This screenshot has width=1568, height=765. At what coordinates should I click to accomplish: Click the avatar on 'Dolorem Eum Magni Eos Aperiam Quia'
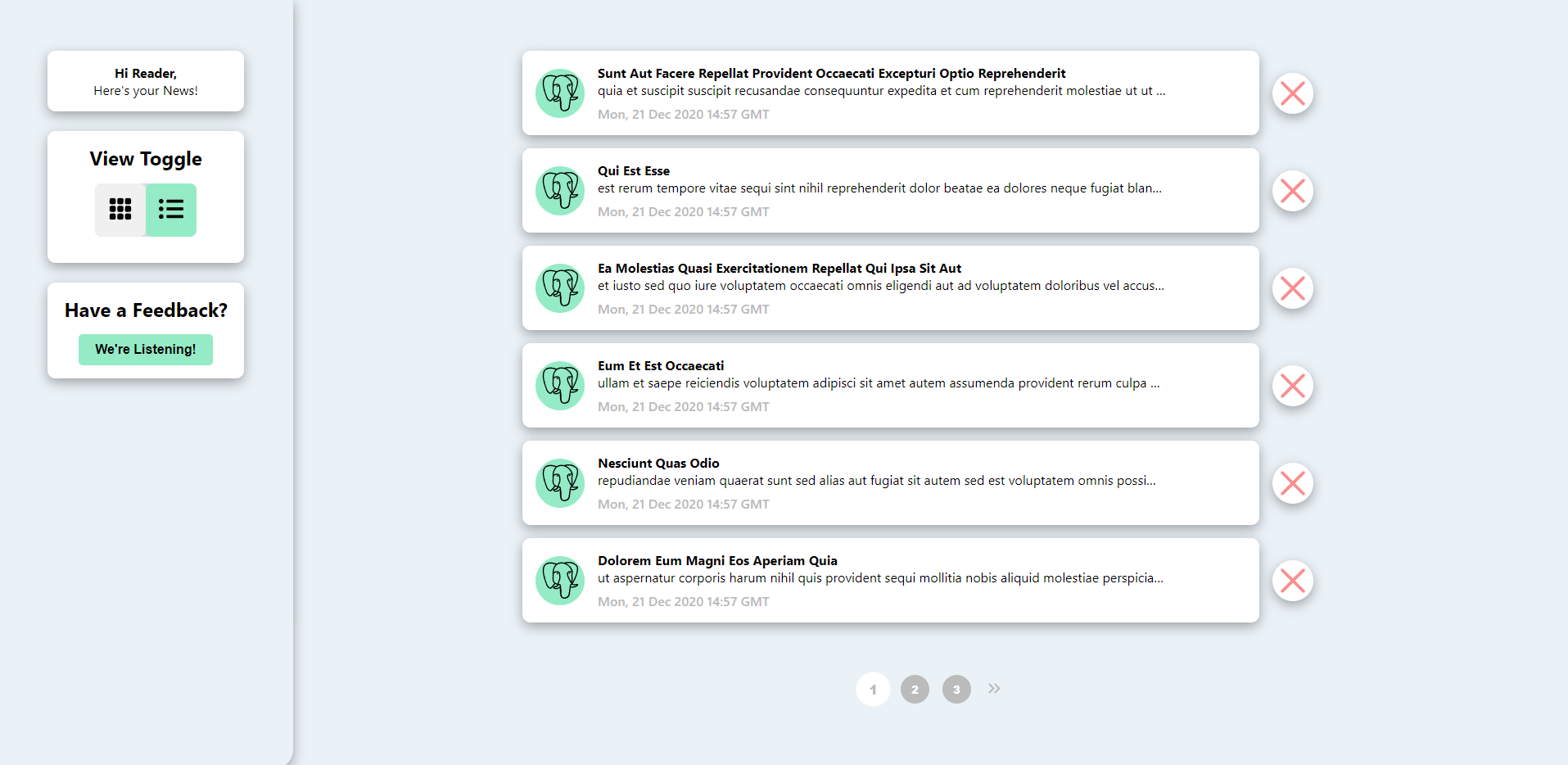pyautogui.click(x=559, y=581)
